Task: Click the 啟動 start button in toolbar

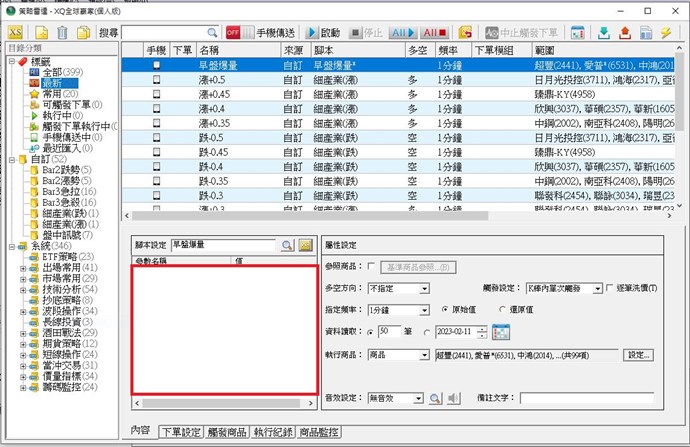Action: click(324, 33)
